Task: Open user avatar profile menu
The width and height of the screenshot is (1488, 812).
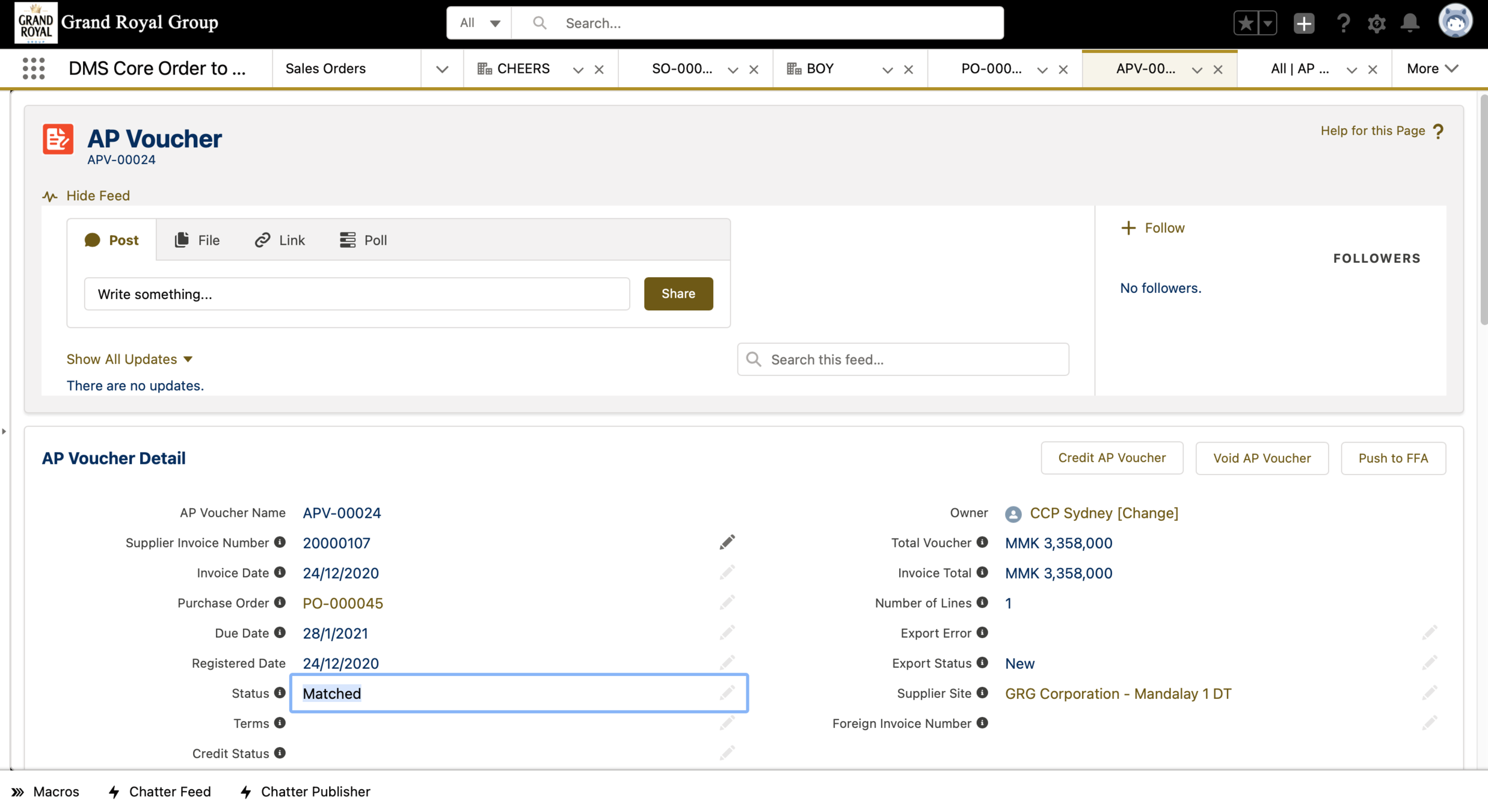Action: point(1454,22)
